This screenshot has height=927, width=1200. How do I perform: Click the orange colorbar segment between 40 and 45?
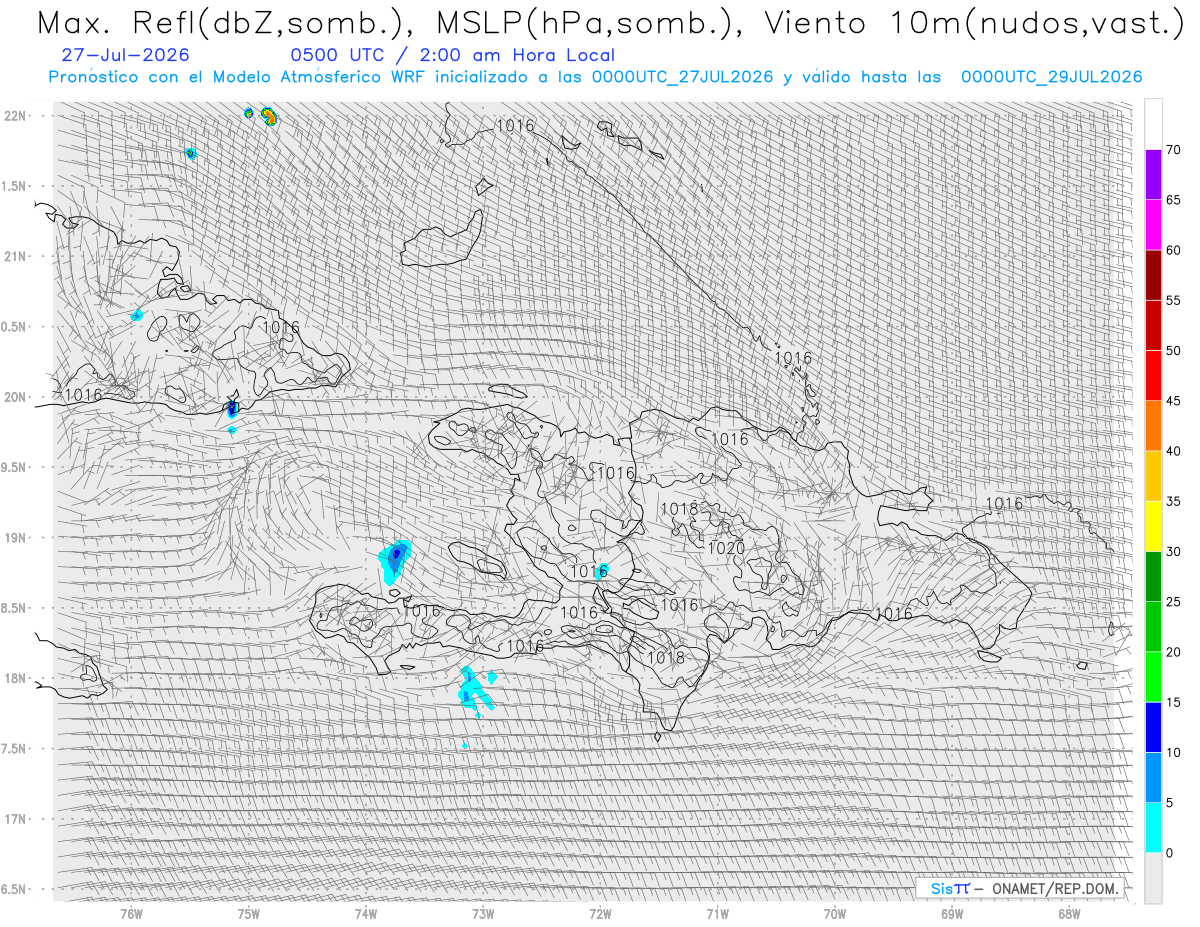click(1153, 426)
